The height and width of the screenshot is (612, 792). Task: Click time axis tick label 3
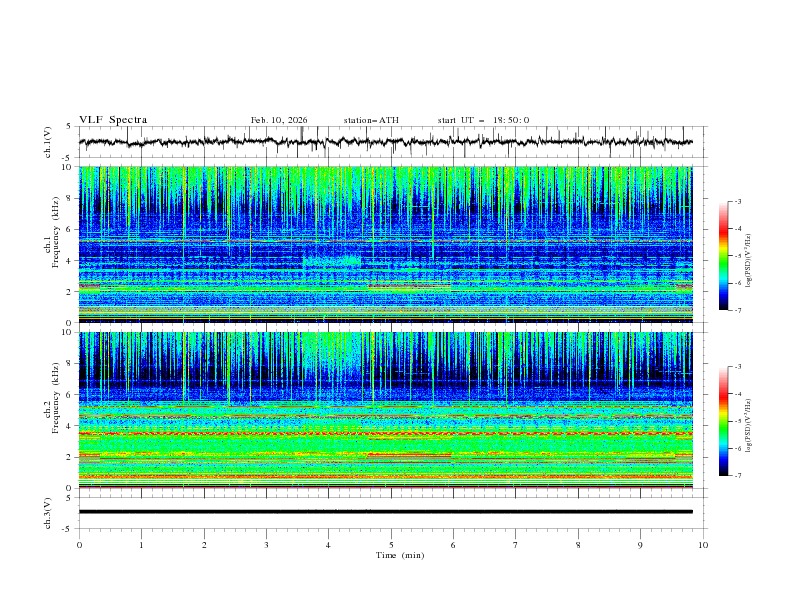(266, 545)
